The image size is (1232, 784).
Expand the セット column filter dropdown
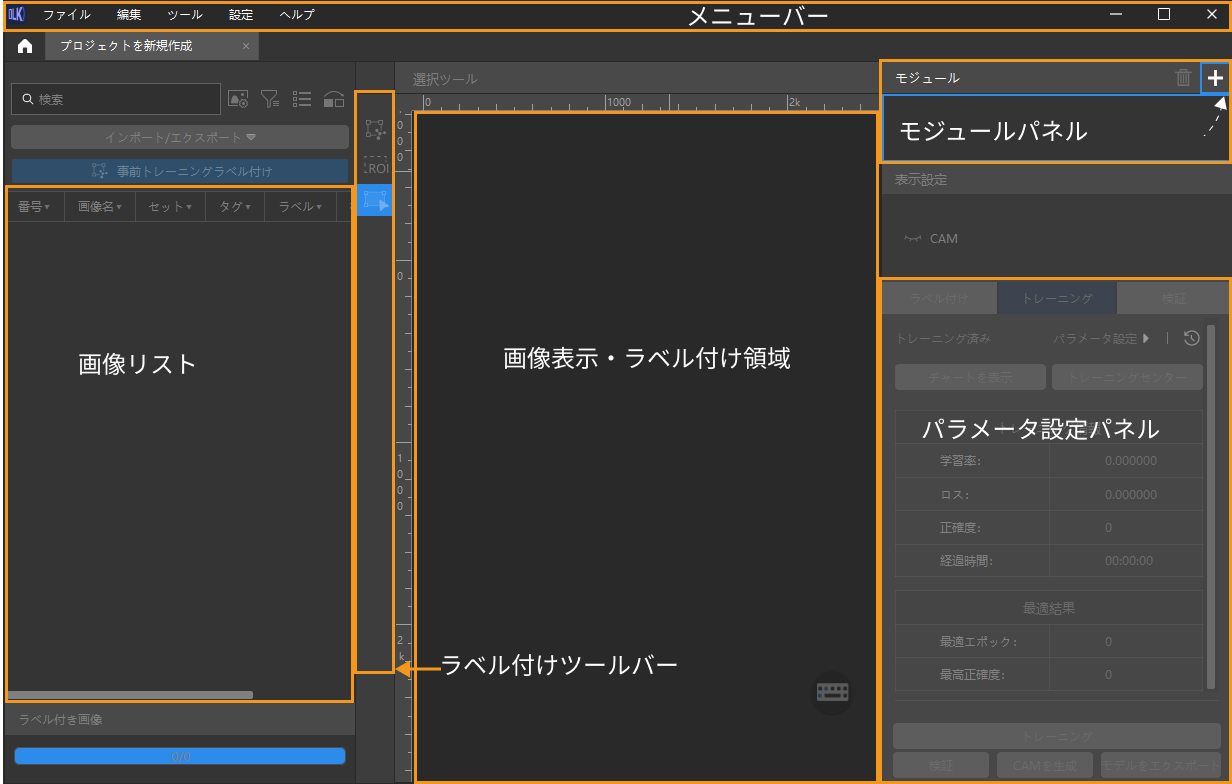click(170, 207)
